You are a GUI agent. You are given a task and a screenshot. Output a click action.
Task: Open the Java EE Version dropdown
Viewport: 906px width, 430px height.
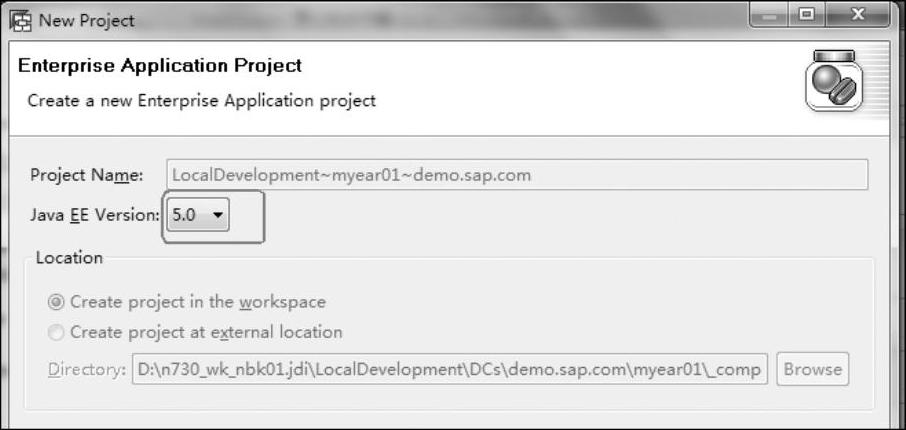(198, 215)
